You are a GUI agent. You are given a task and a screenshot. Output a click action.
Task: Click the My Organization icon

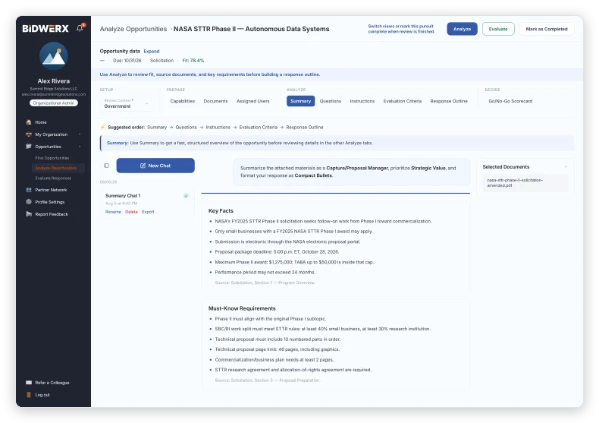(x=29, y=135)
